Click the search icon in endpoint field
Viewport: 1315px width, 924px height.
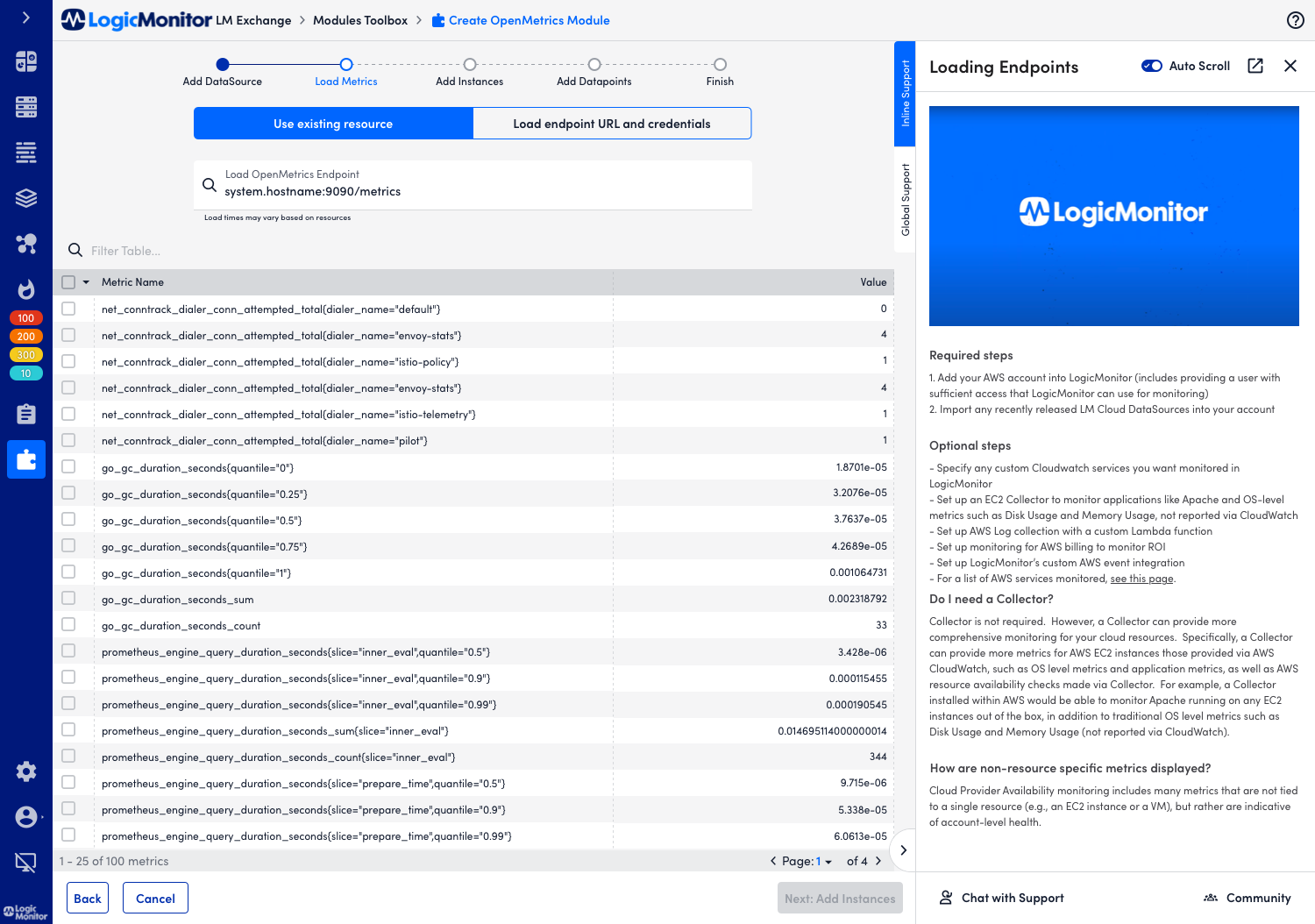210,185
